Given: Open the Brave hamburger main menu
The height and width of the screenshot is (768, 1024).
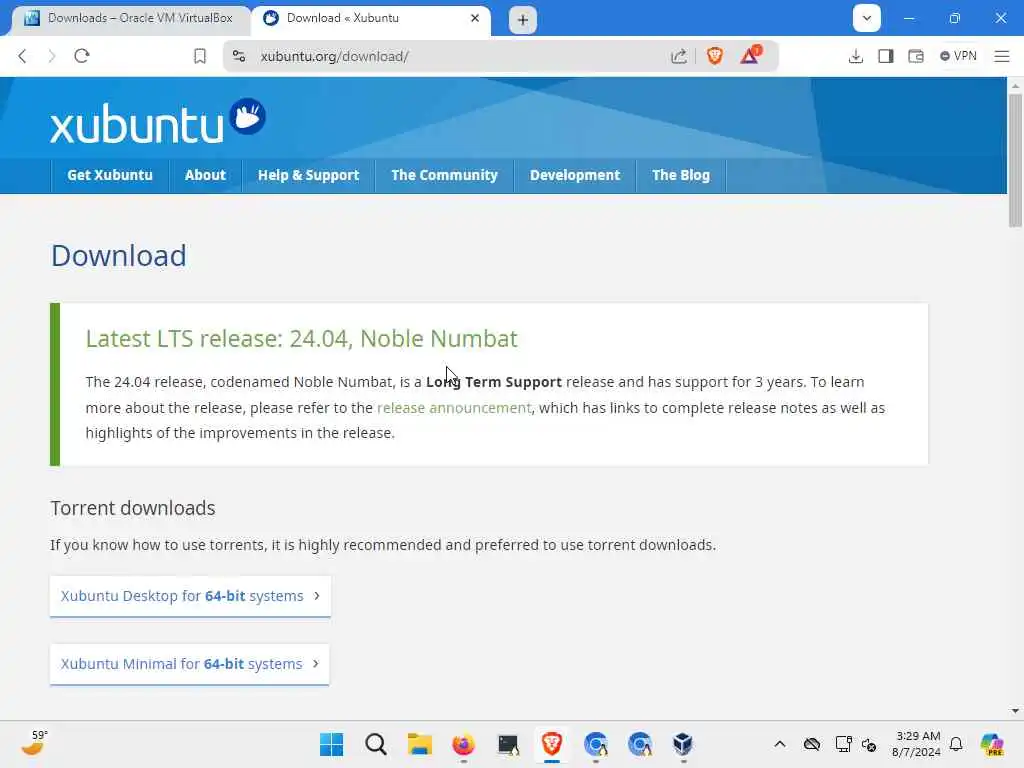Looking at the screenshot, I should [1002, 56].
